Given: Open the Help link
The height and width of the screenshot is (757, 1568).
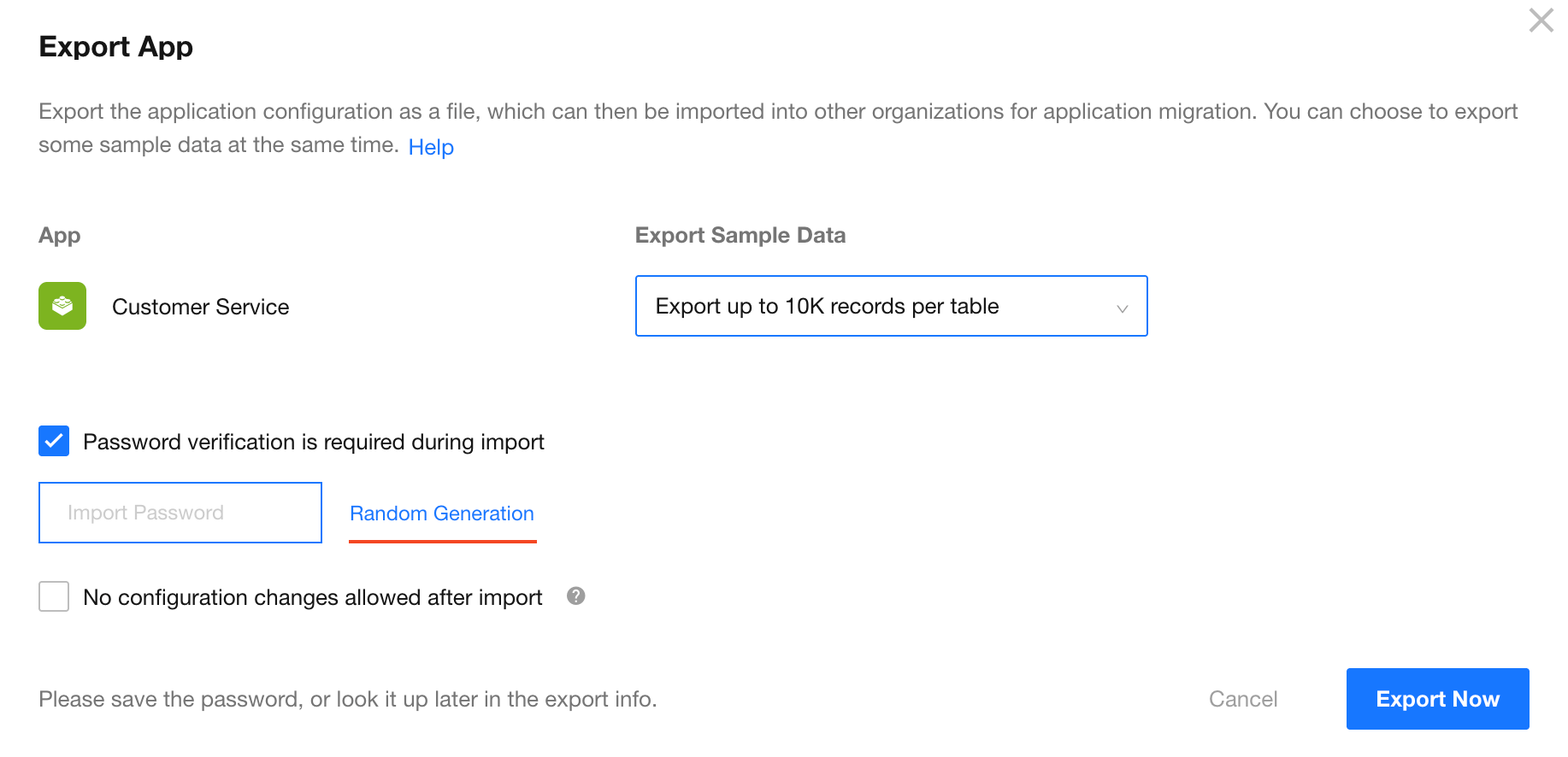Looking at the screenshot, I should (431, 147).
